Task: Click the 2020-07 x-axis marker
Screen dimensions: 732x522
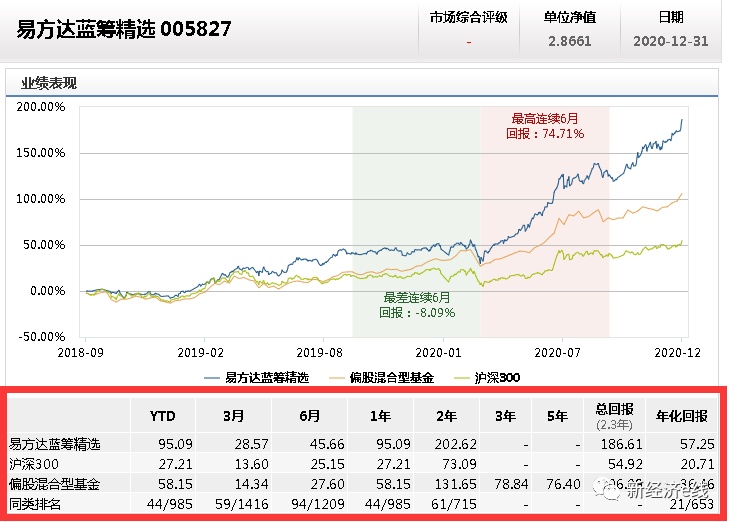Action: click(557, 353)
